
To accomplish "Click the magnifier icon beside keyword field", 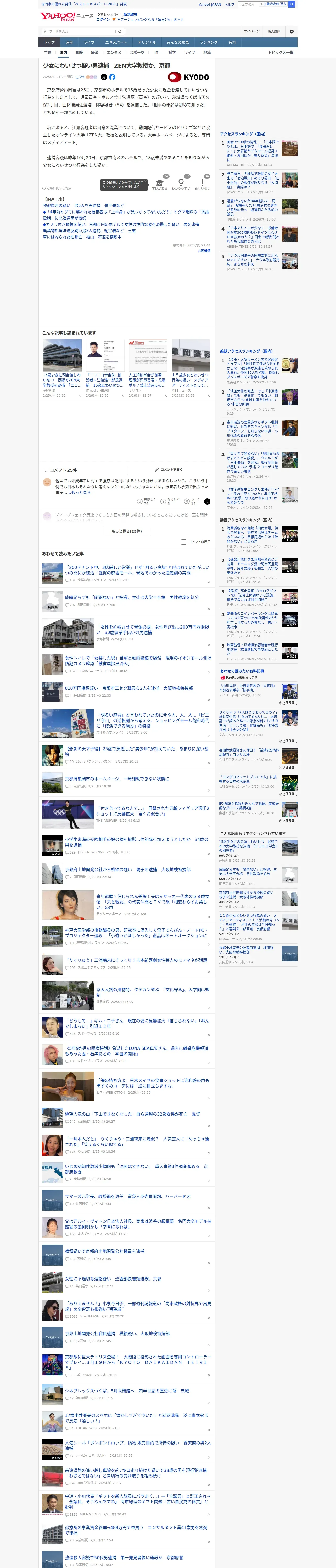I will click(x=120, y=32).
